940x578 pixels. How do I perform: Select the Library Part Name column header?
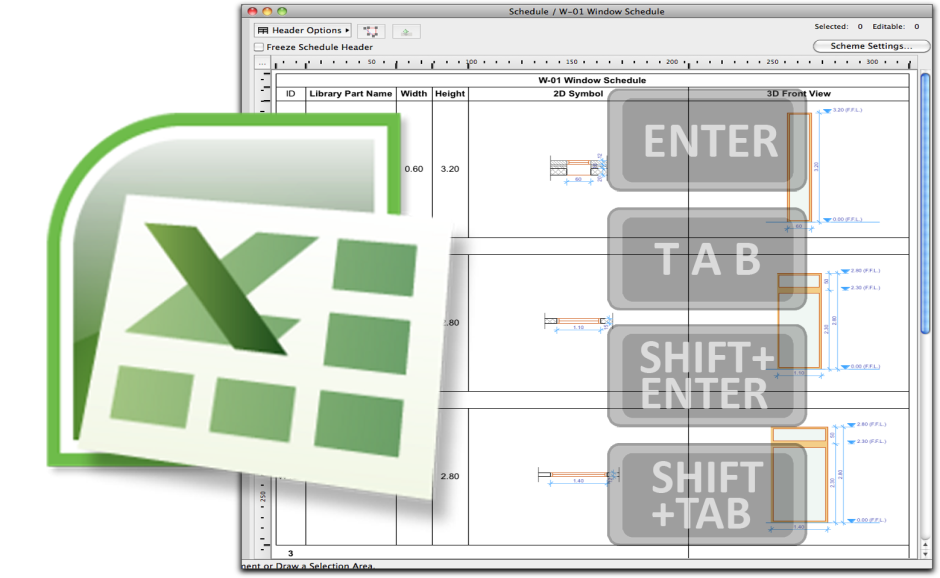point(351,94)
